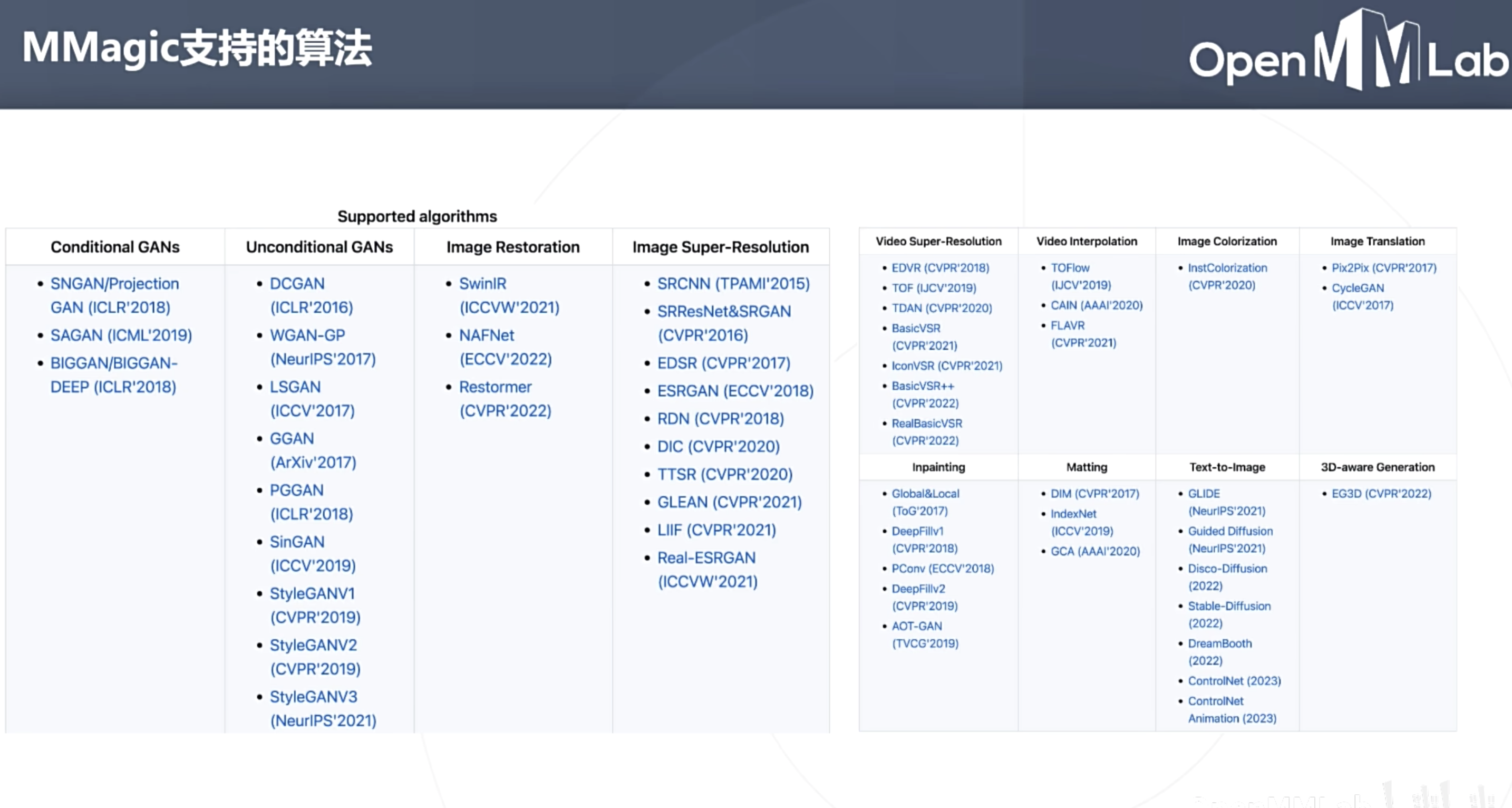The height and width of the screenshot is (808, 1512).
Task: Click the BasicVSR++ link
Action: tap(923, 387)
